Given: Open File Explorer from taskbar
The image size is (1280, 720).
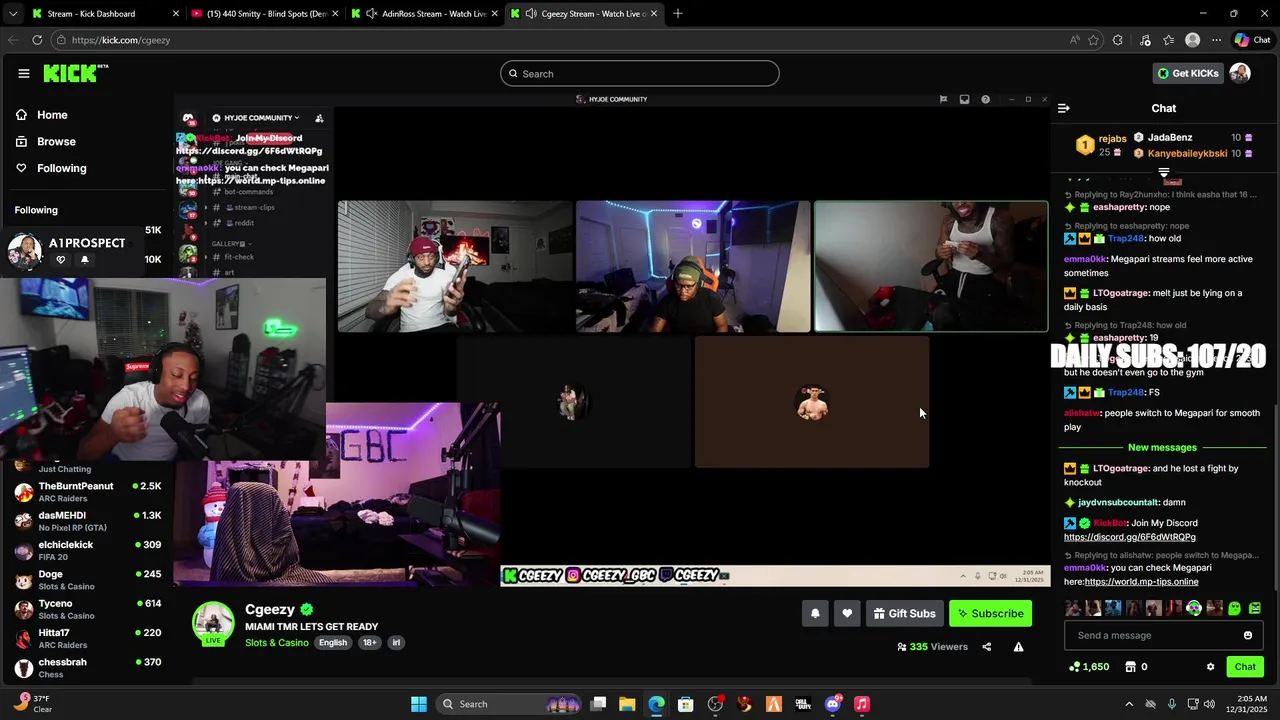Looking at the screenshot, I should [627, 704].
